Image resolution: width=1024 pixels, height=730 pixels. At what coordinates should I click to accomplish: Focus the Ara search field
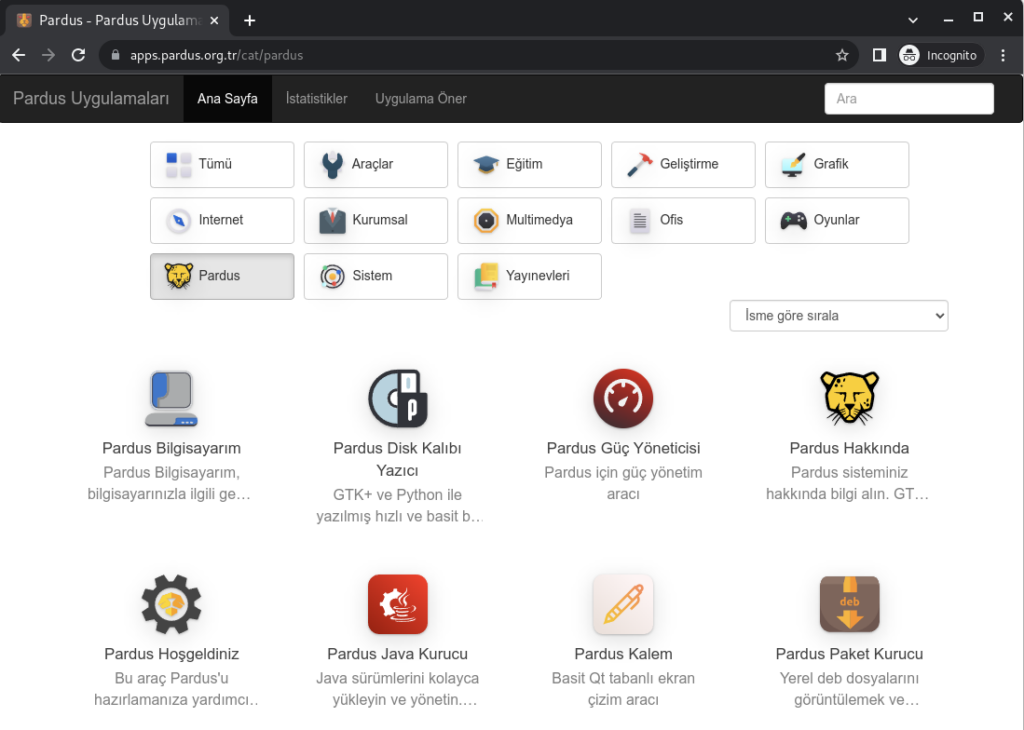coord(908,99)
